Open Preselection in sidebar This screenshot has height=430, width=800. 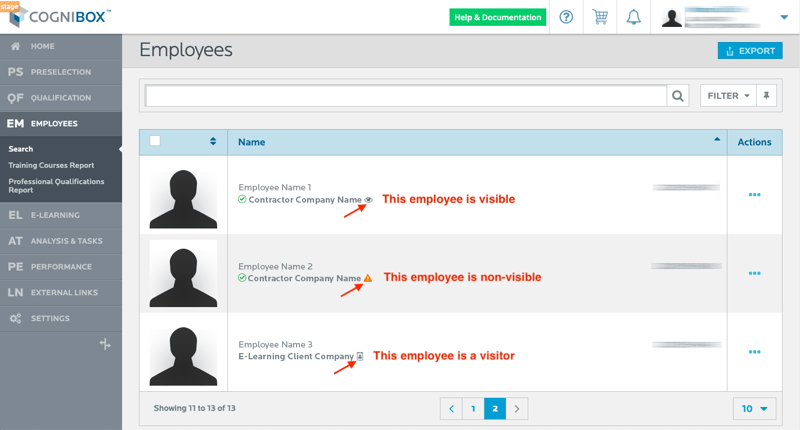61,72
